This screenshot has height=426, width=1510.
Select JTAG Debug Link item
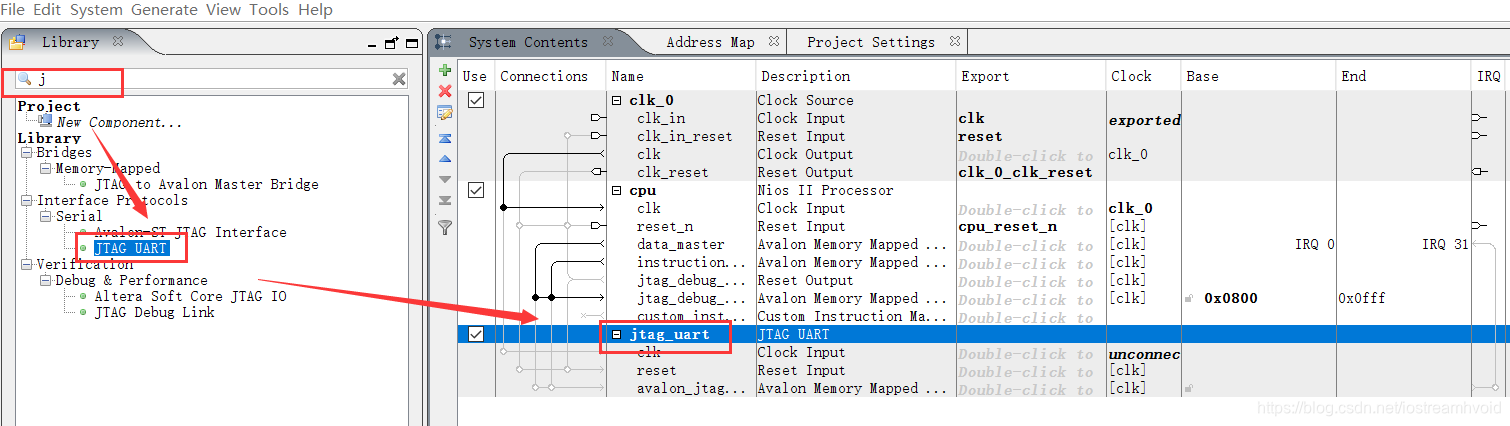tap(154, 312)
